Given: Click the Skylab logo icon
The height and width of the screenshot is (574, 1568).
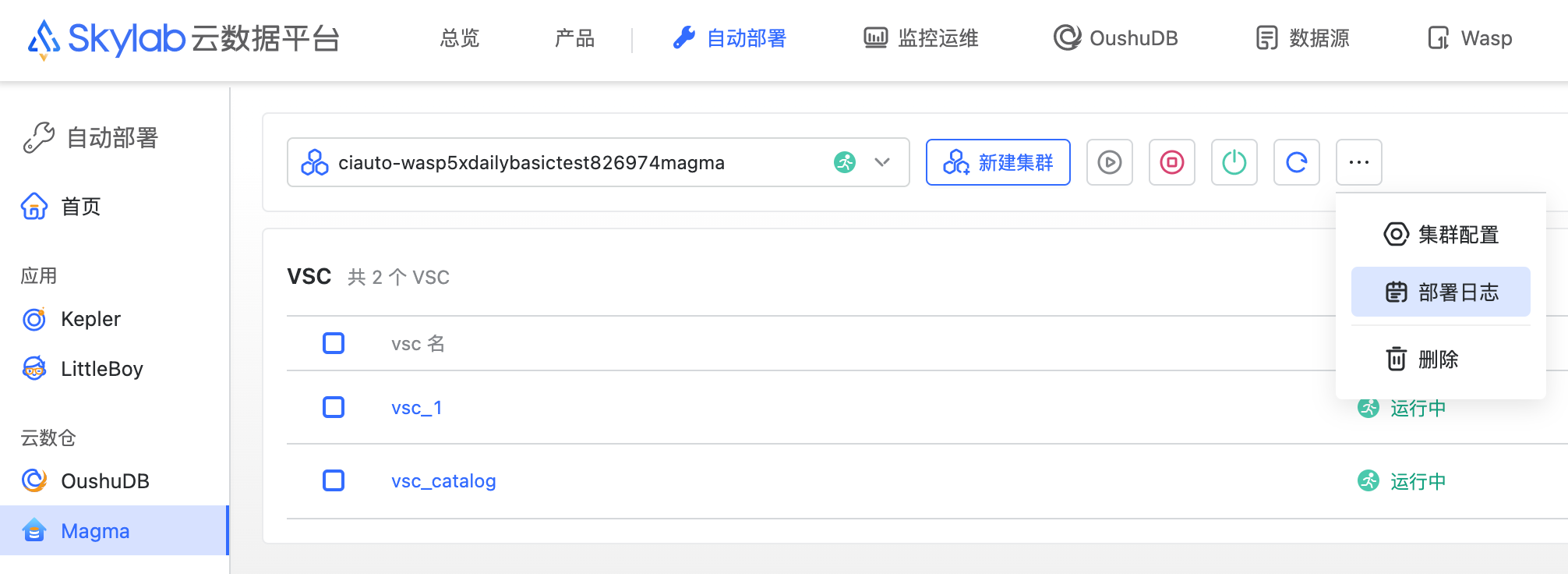Looking at the screenshot, I should (44, 39).
